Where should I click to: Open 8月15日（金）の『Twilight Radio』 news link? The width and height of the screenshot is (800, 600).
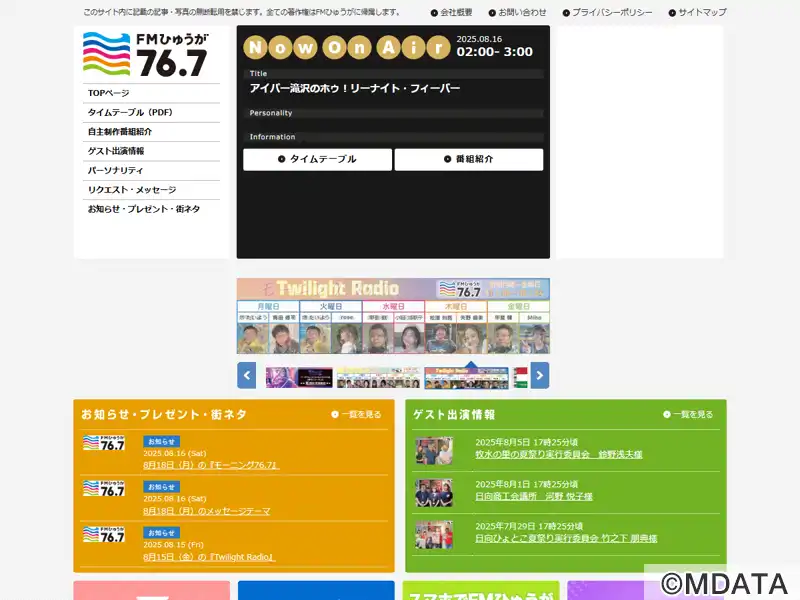pos(209,557)
